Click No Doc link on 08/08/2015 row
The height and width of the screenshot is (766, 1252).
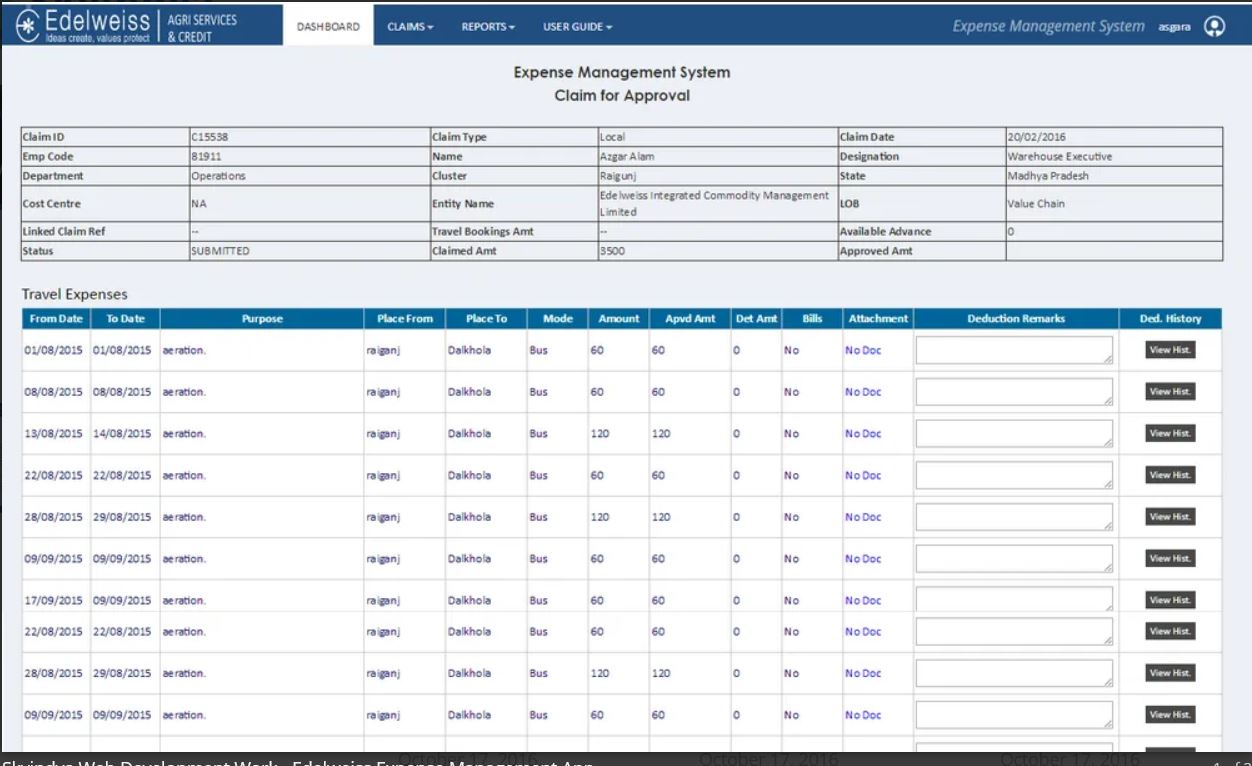click(x=863, y=392)
